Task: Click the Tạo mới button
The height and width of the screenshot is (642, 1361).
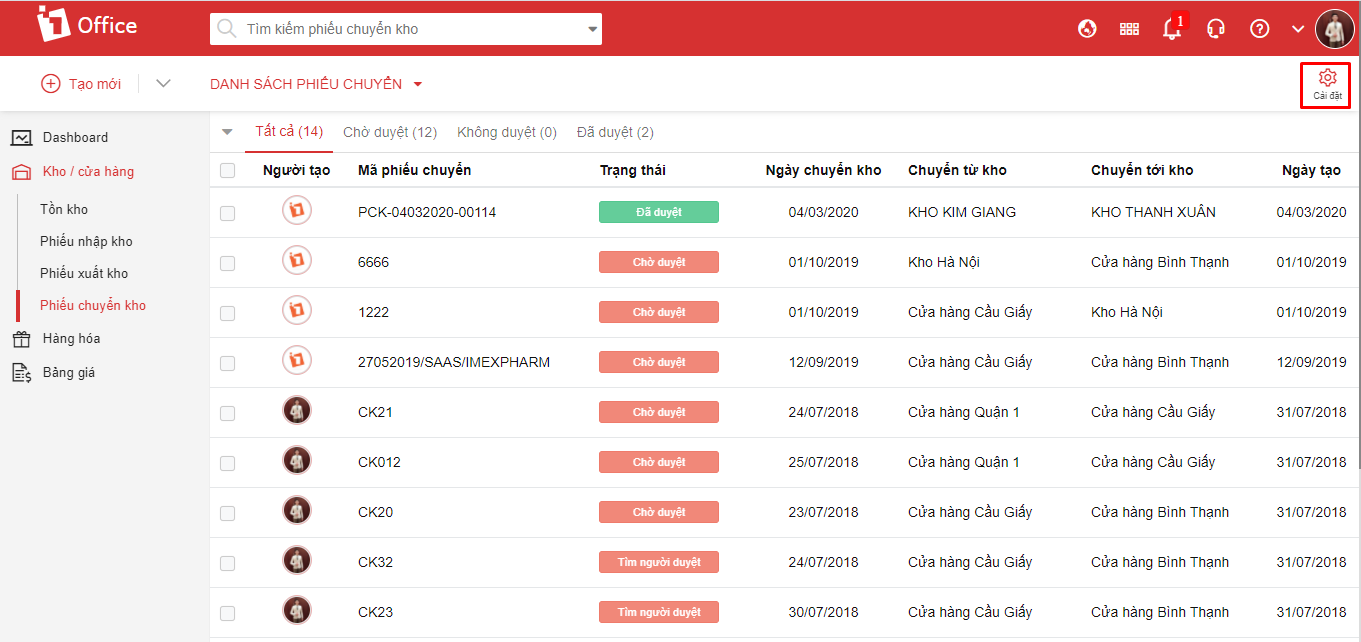Action: (81, 84)
